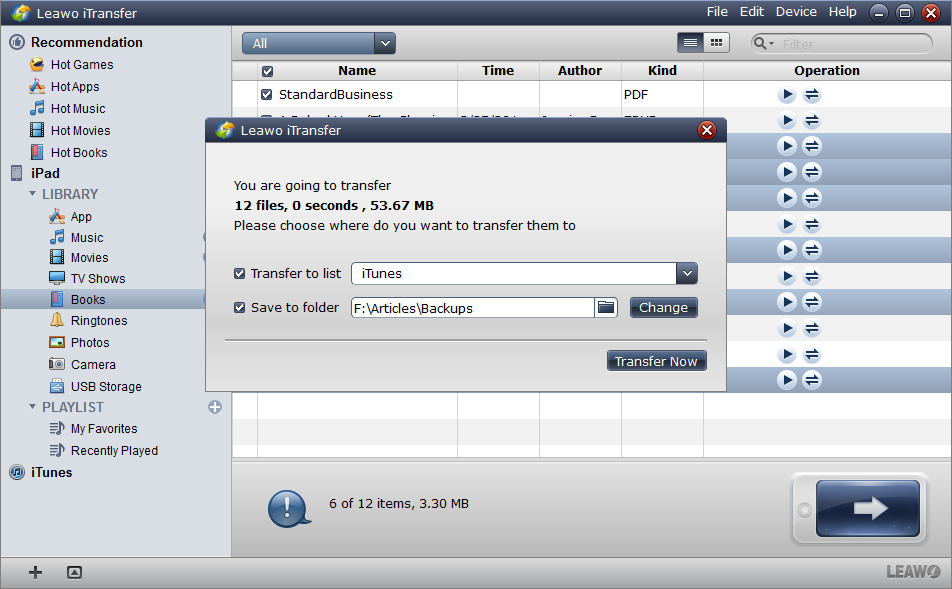Click the save folder path field
This screenshot has width=952, height=589.
pyautogui.click(x=472, y=308)
